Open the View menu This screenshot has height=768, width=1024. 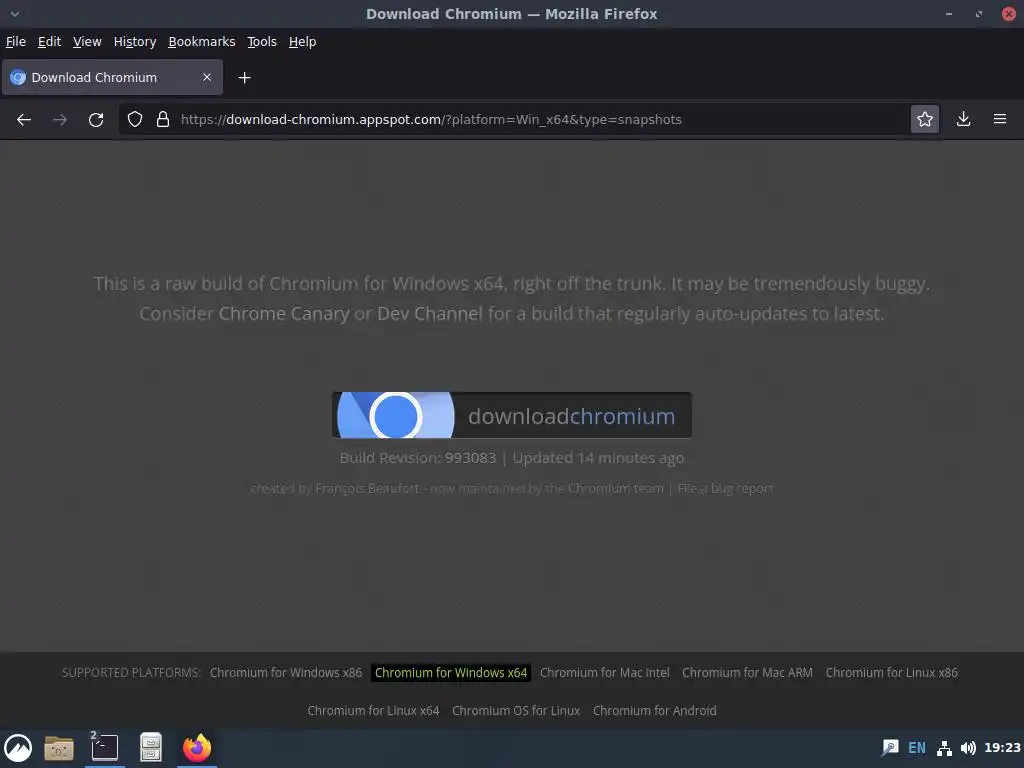point(87,42)
